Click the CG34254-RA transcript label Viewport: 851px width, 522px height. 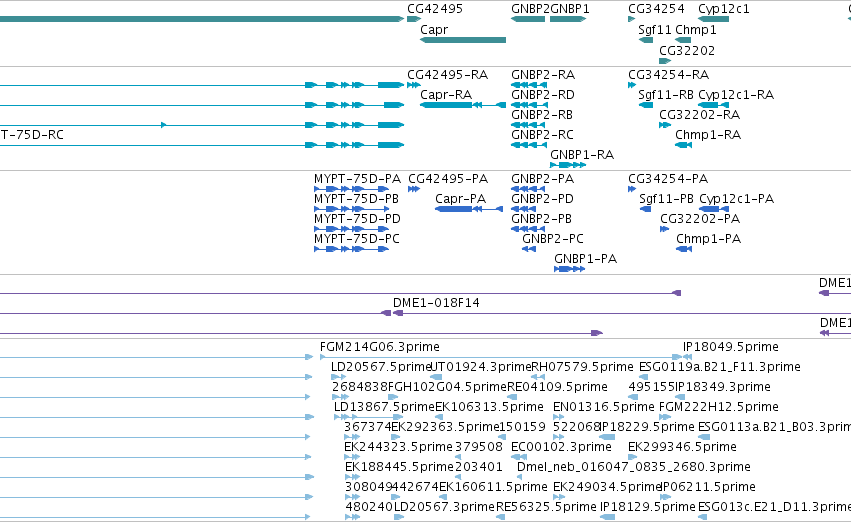pyautogui.click(x=669, y=74)
